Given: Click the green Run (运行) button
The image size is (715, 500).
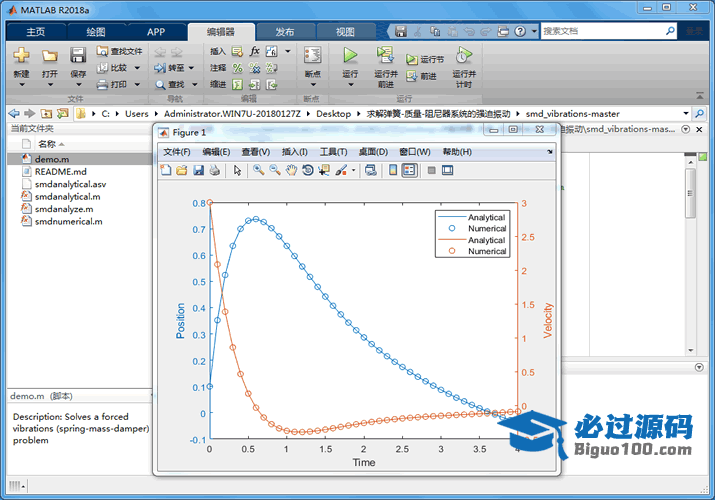Looking at the screenshot, I should click(x=350, y=56).
